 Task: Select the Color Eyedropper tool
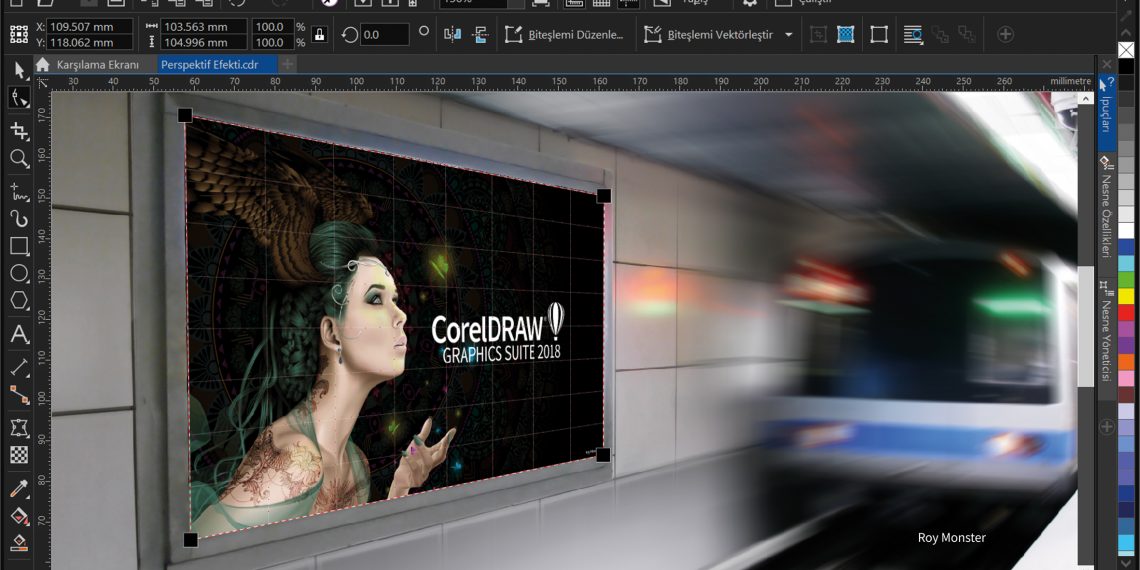[19, 489]
